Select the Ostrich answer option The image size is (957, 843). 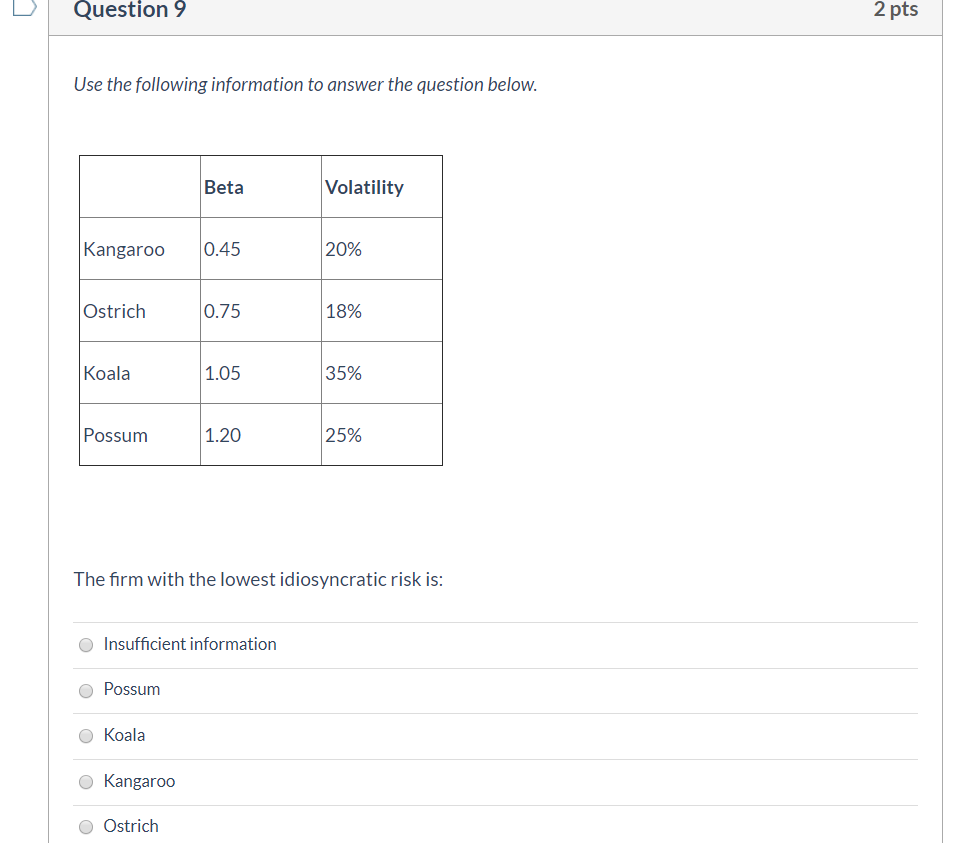[86, 827]
